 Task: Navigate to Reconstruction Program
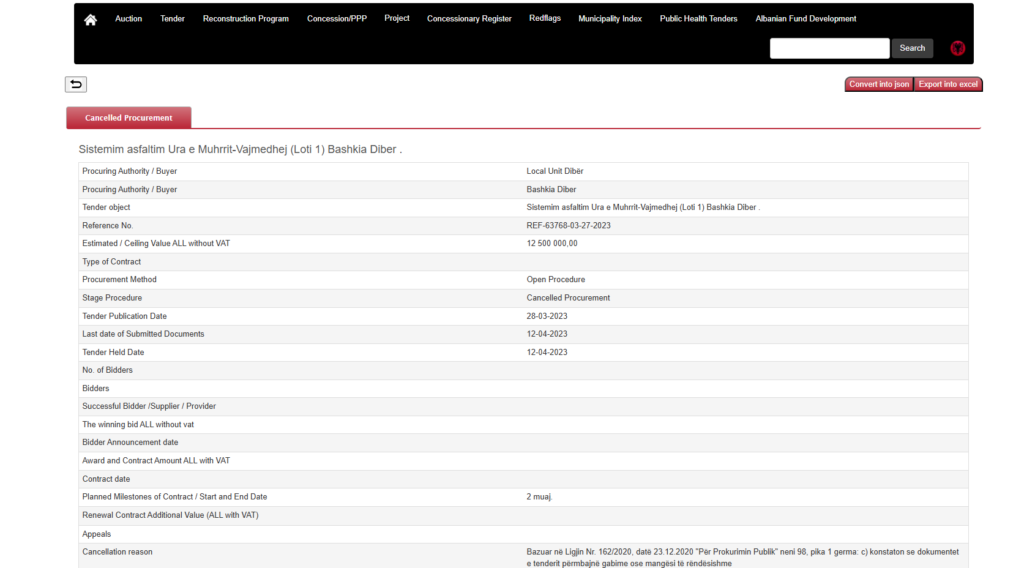pos(245,19)
